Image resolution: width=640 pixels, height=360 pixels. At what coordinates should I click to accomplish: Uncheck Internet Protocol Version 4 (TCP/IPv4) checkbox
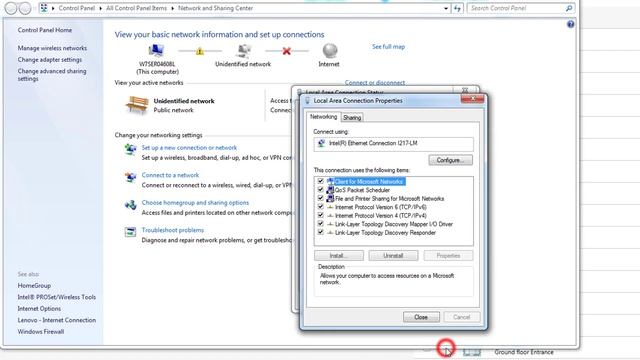pos(320,215)
